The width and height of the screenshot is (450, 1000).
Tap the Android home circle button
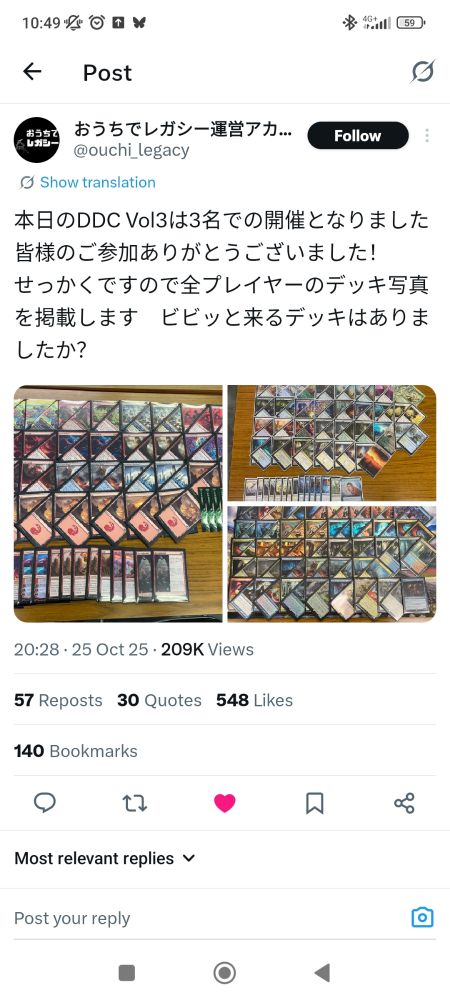224,973
